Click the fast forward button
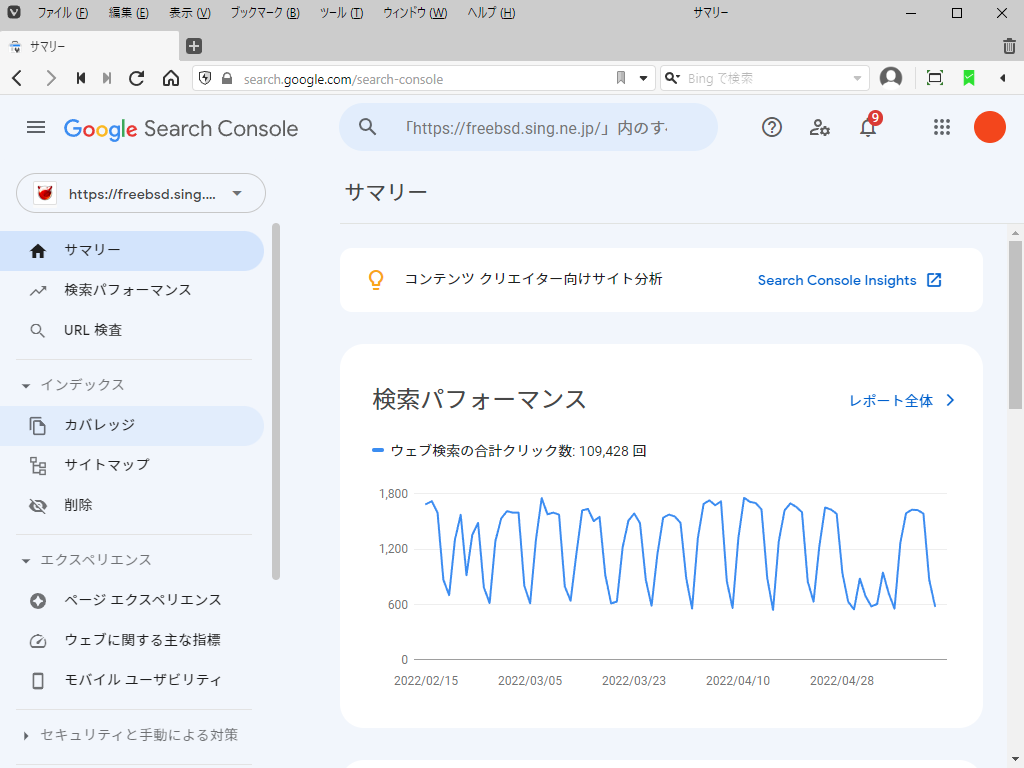 (107, 78)
